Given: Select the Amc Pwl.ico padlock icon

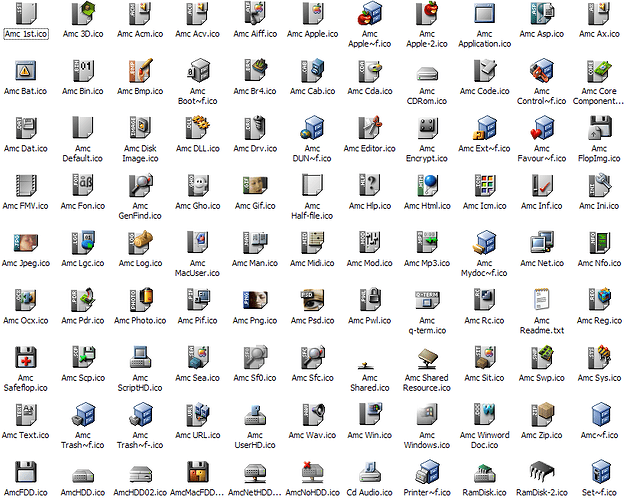Looking at the screenshot, I should point(370,300).
